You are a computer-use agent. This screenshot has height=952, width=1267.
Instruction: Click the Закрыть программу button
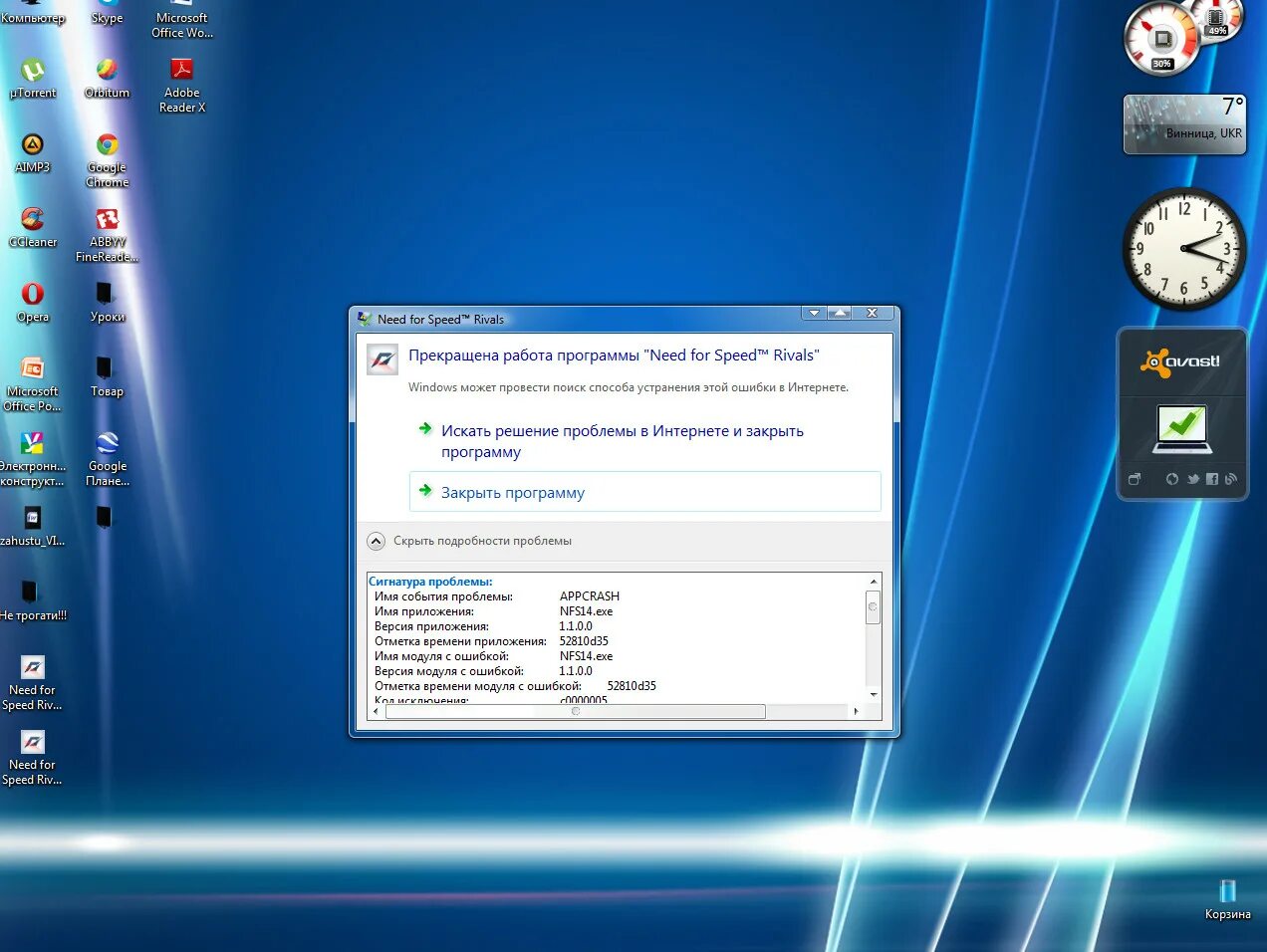coord(644,492)
